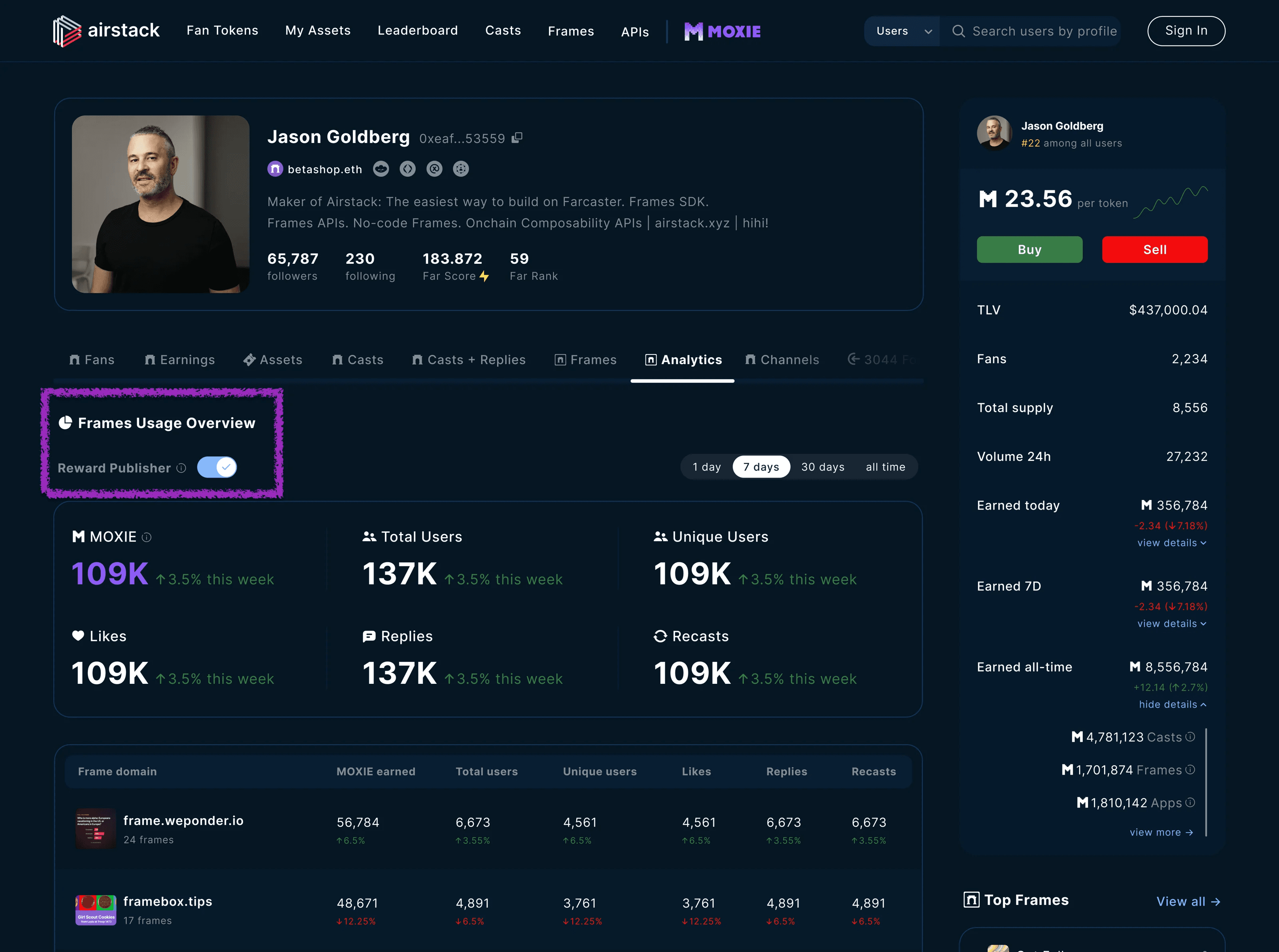The width and height of the screenshot is (1279, 952).
Task: Click the Frames earnings info icon
Action: [1190, 769]
